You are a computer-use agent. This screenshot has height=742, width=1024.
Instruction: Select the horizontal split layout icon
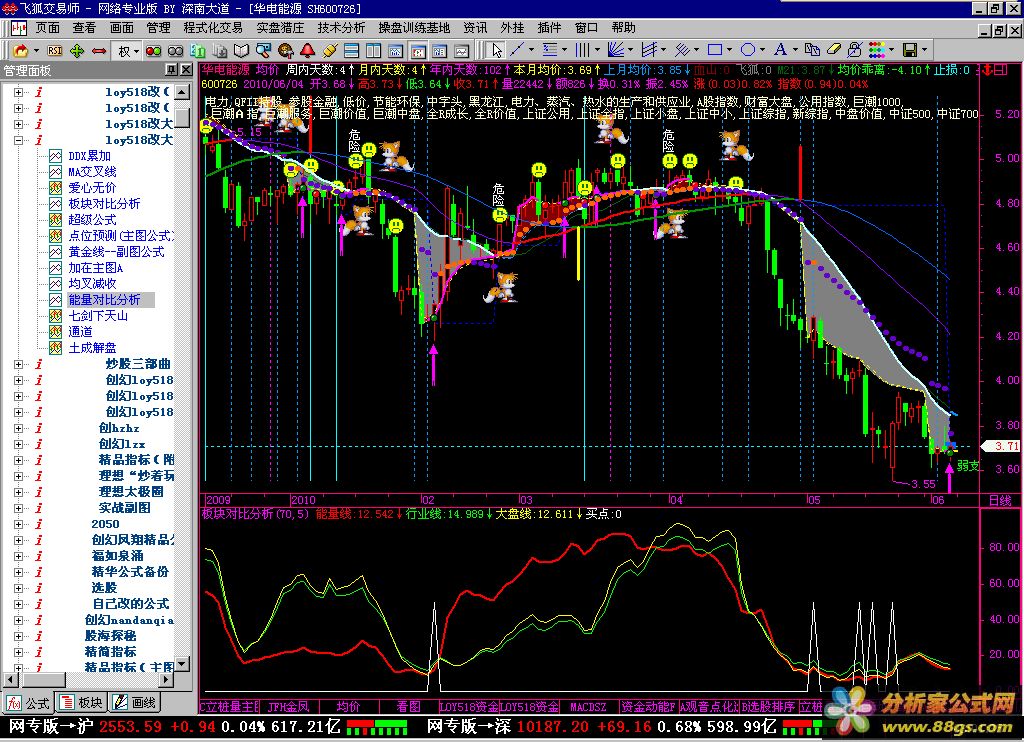coord(351,50)
